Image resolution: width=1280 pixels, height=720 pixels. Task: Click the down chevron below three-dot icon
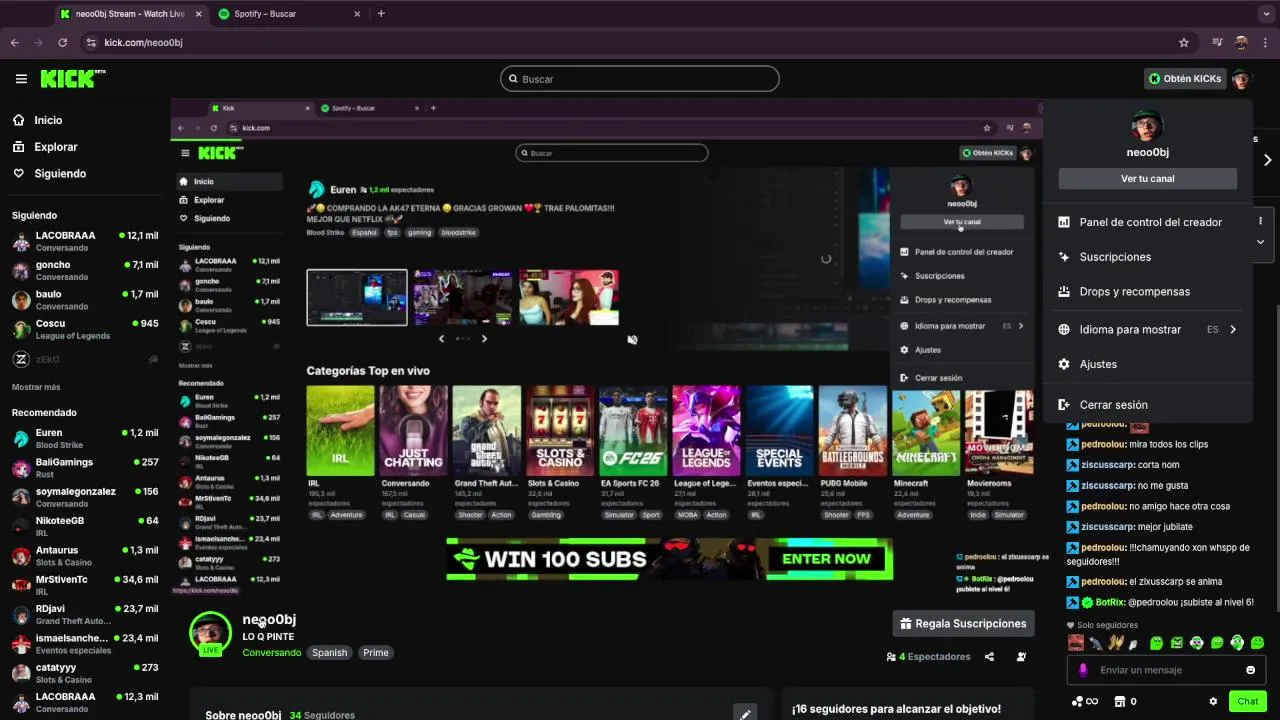[x=1260, y=242]
